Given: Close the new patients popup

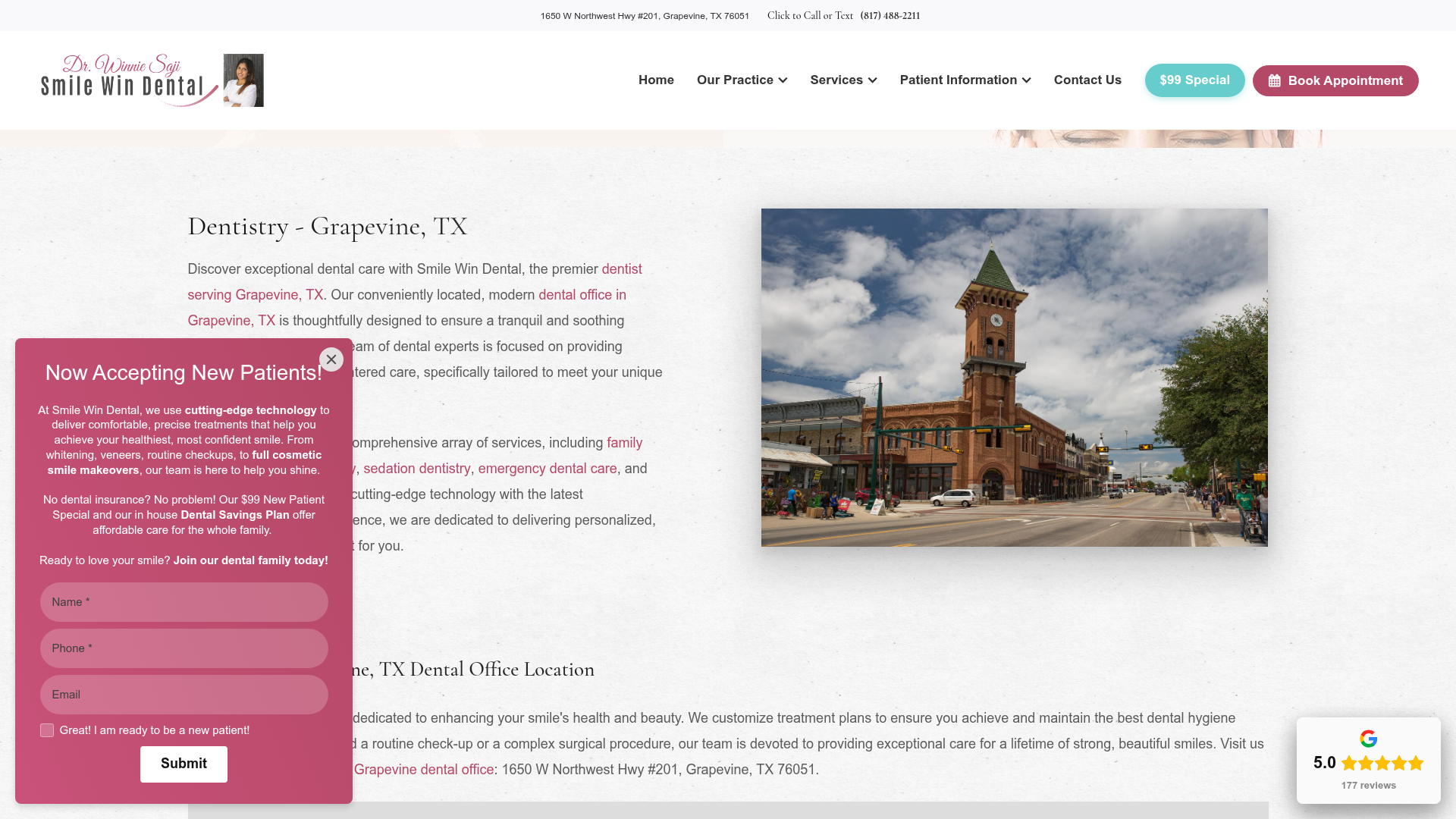Looking at the screenshot, I should coord(331,359).
